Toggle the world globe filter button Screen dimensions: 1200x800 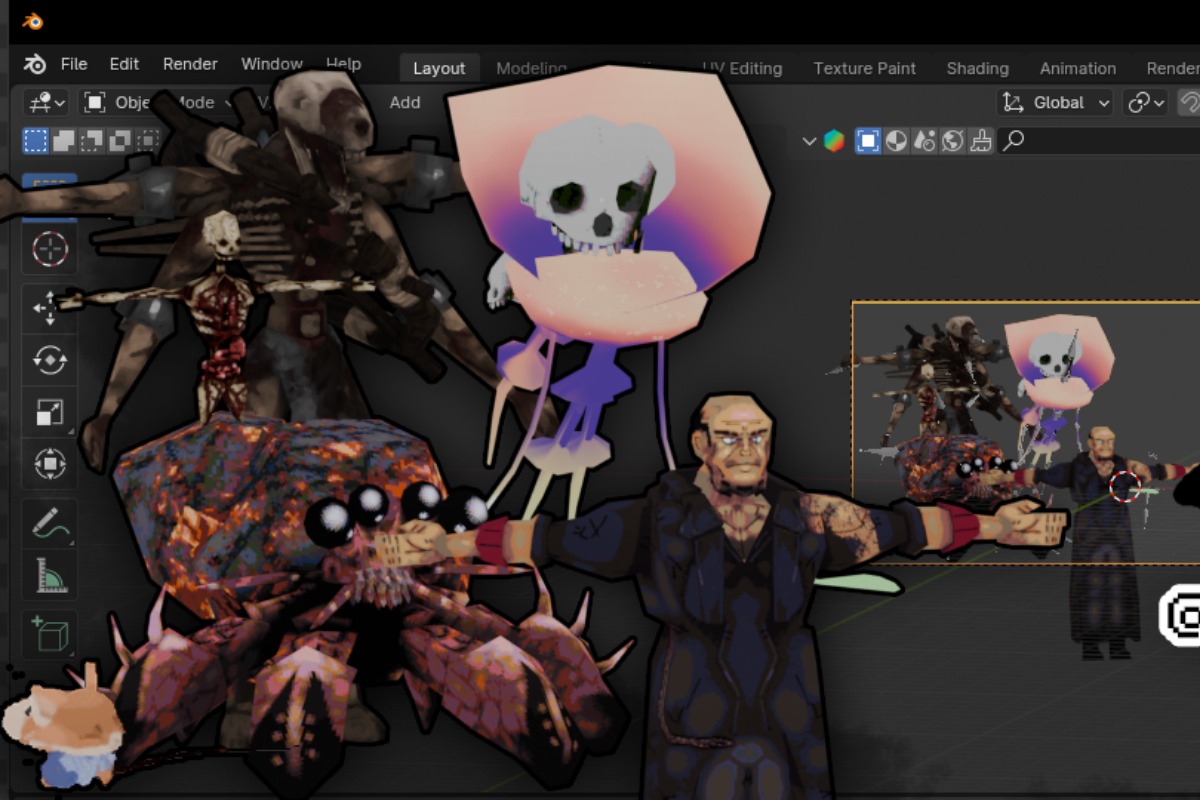coord(952,141)
